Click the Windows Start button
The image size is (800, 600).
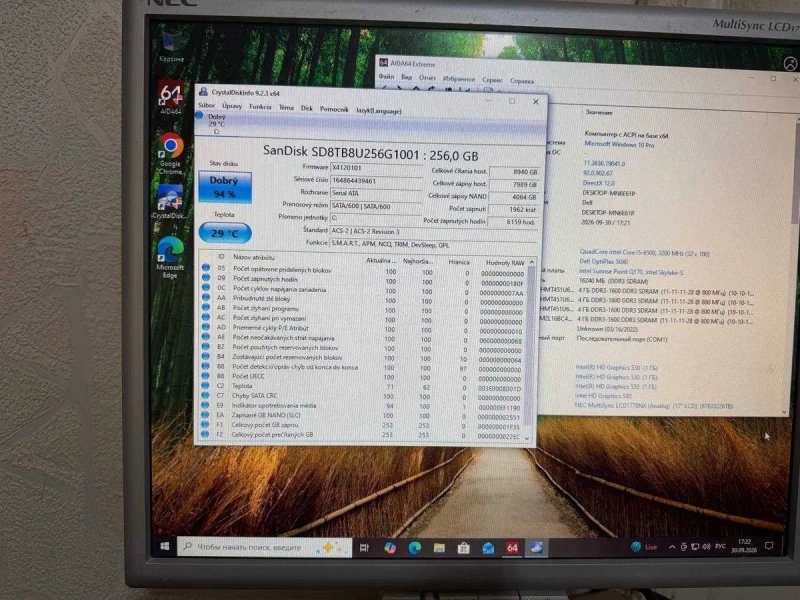164,546
